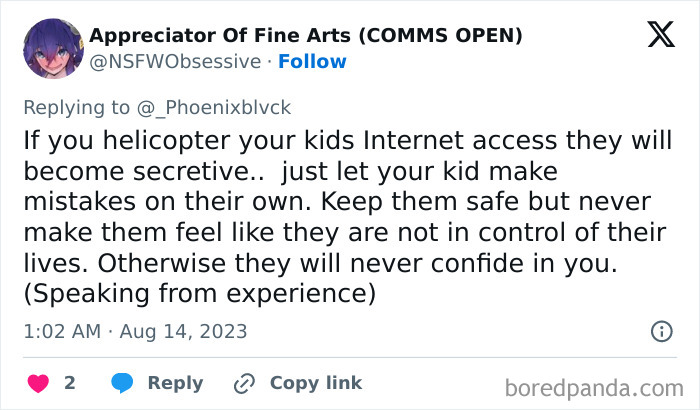Click the @NSFWObsessive handle
This screenshot has height=410, width=700.
coord(176,62)
